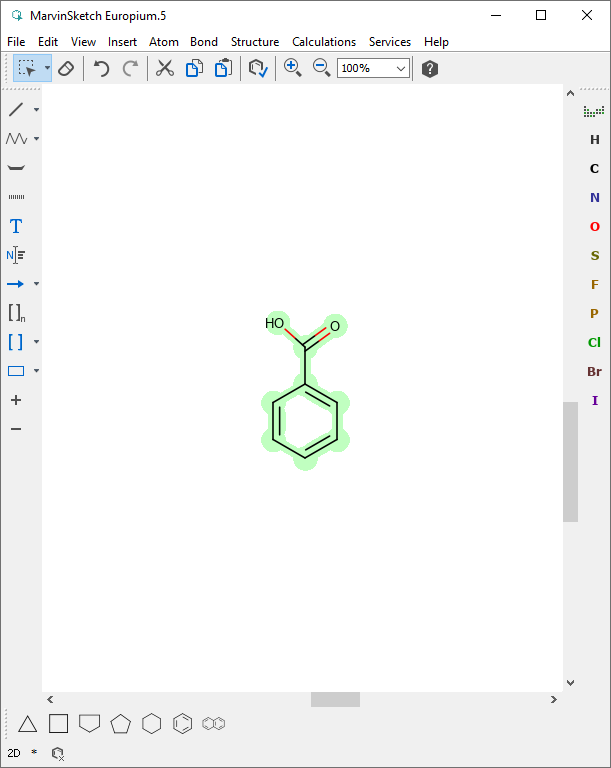Screen dimensions: 611x768
Task: Toggle the periodic table button
Action: [x=594, y=111]
